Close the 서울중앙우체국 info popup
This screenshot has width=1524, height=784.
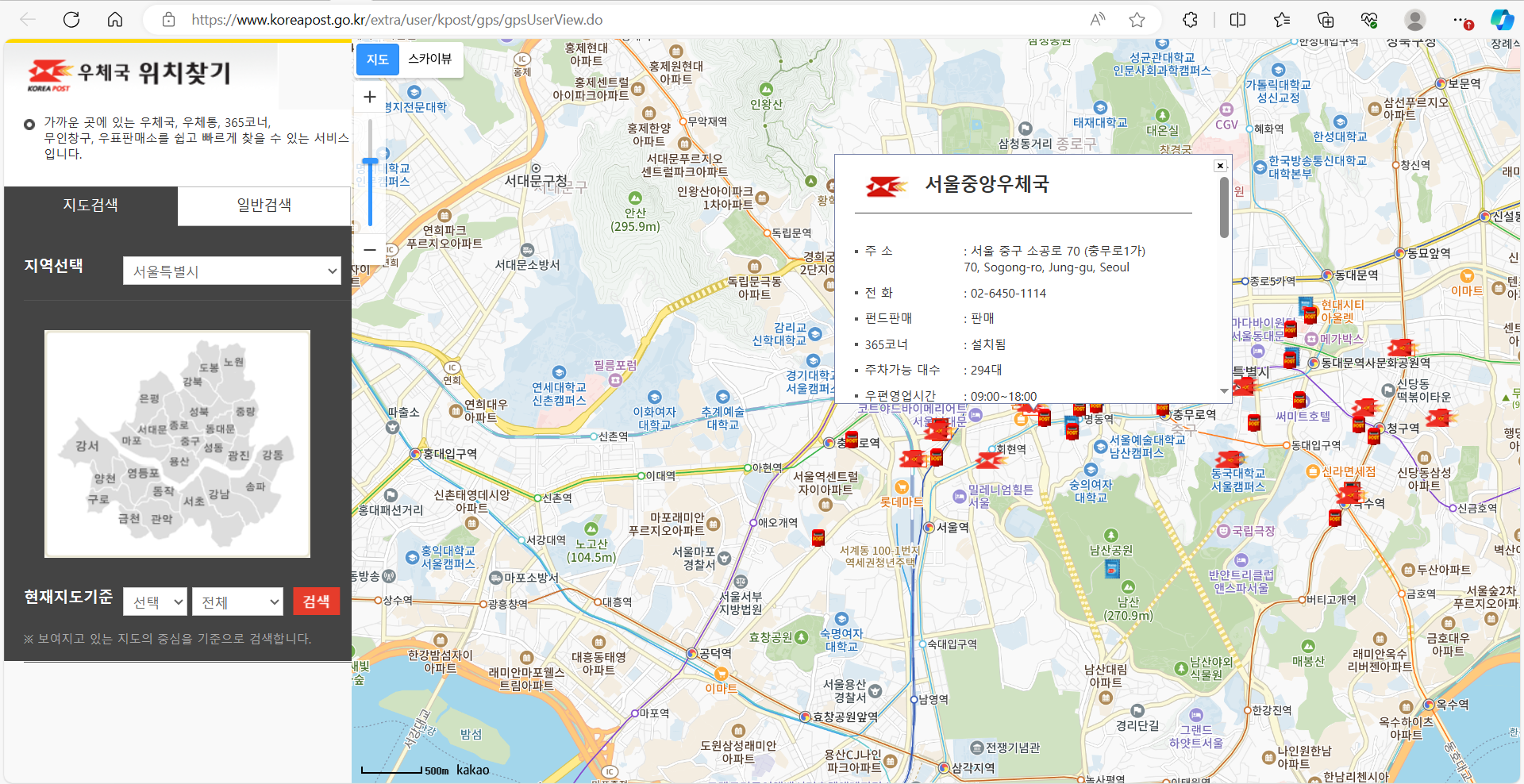point(1221,166)
